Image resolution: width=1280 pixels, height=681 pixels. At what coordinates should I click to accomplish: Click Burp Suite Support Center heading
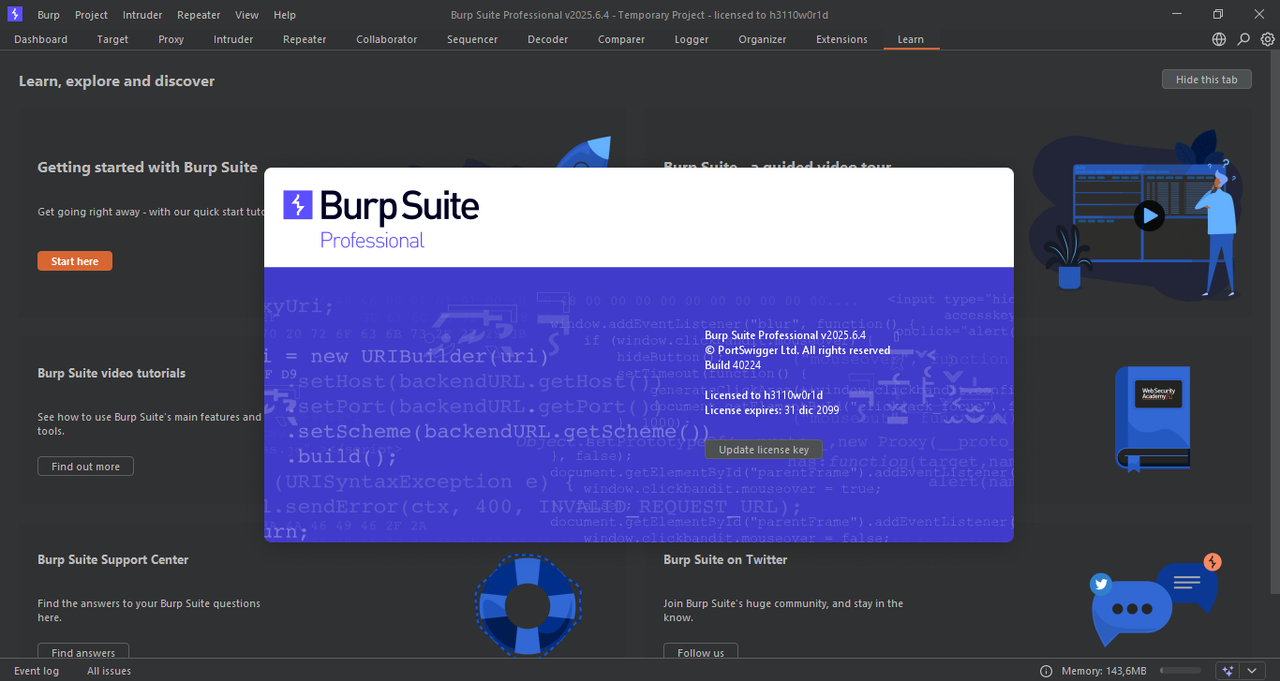(x=113, y=559)
